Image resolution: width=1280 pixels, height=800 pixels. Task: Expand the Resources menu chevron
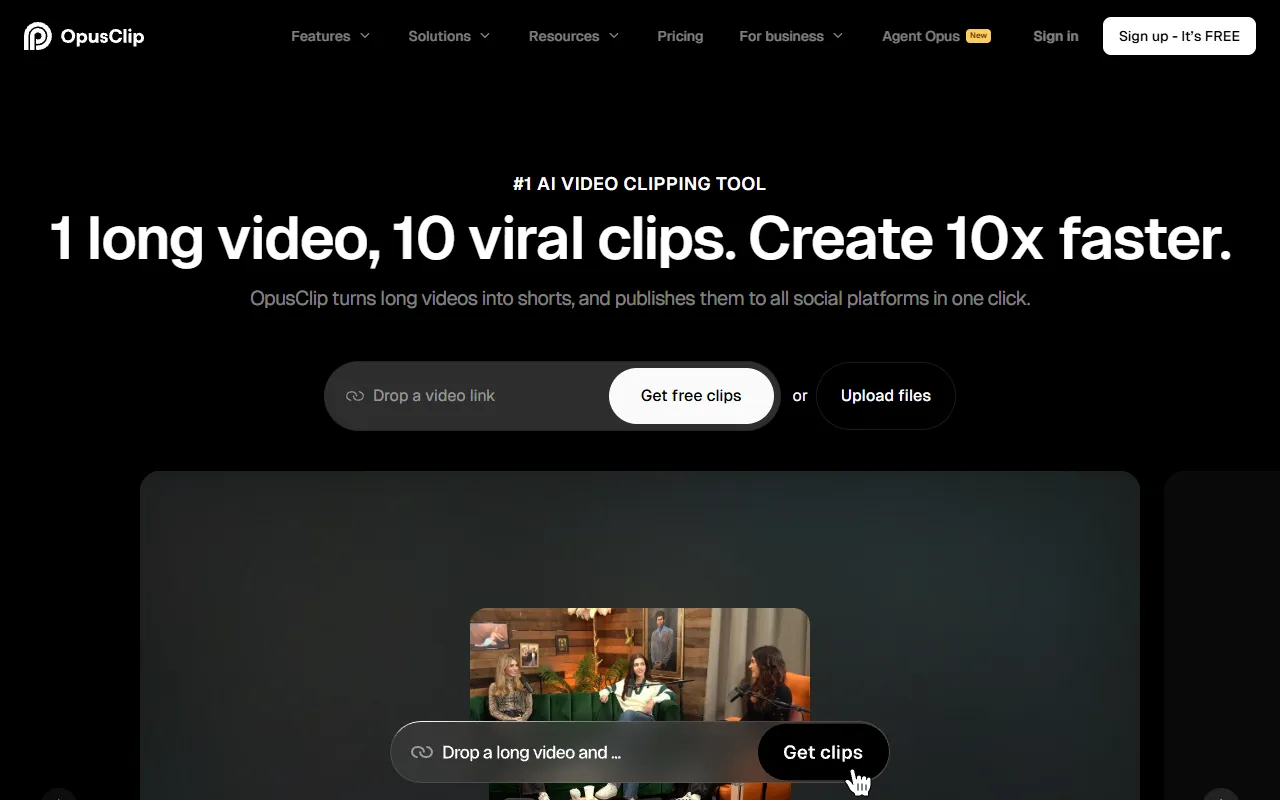tap(614, 36)
